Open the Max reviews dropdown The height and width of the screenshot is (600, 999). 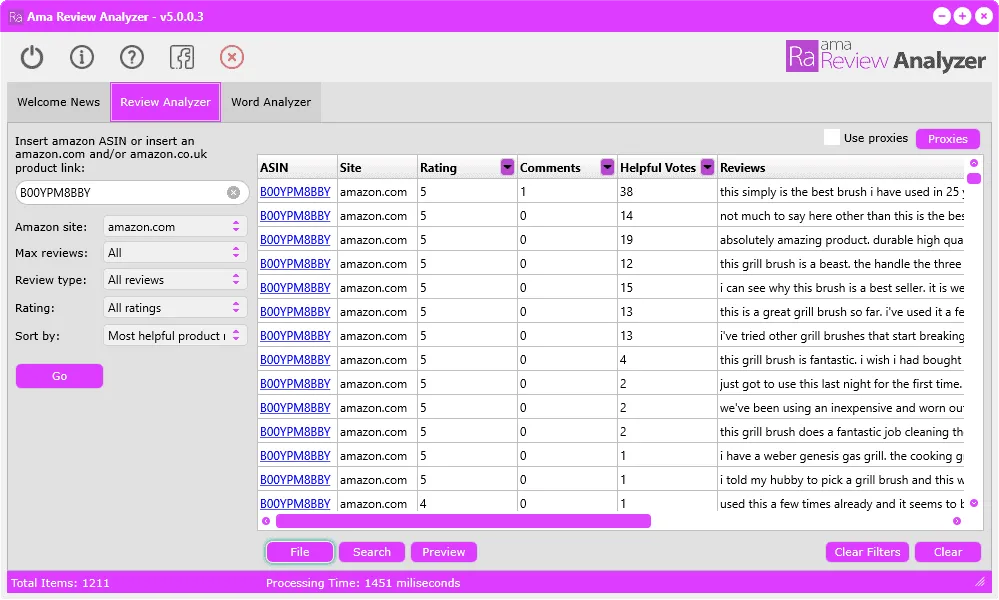click(175, 253)
